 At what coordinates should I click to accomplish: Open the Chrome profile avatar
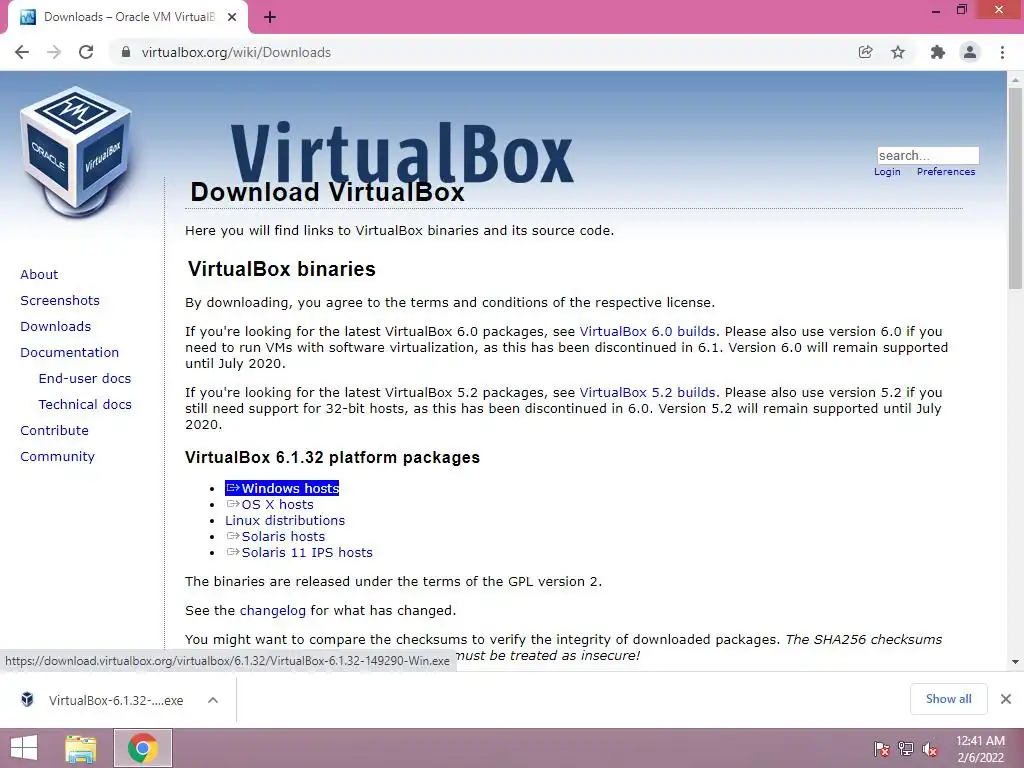point(970,52)
